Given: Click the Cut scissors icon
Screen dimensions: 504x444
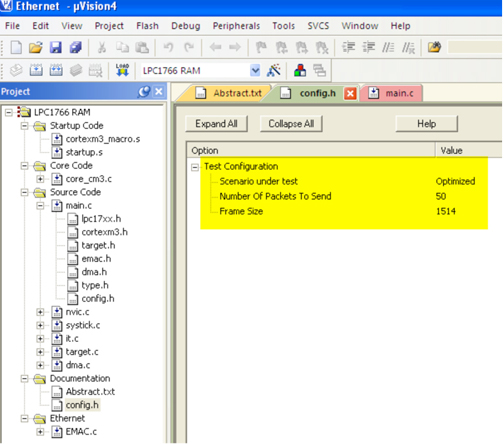Looking at the screenshot, I should pyautogui.click(x=102, y=47).
